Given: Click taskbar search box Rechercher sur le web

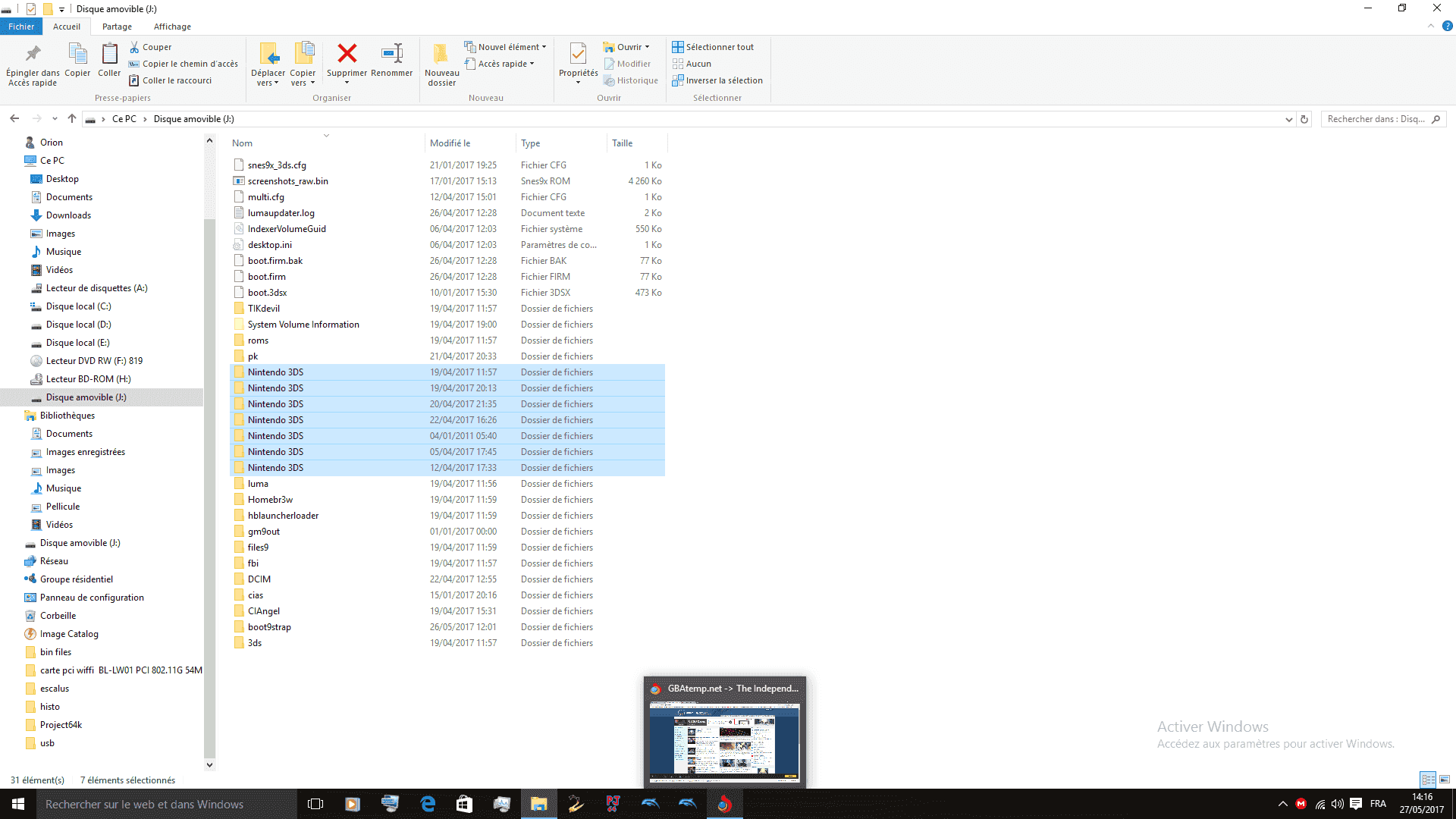Looking at the screenshot, I should pos(167,804).
